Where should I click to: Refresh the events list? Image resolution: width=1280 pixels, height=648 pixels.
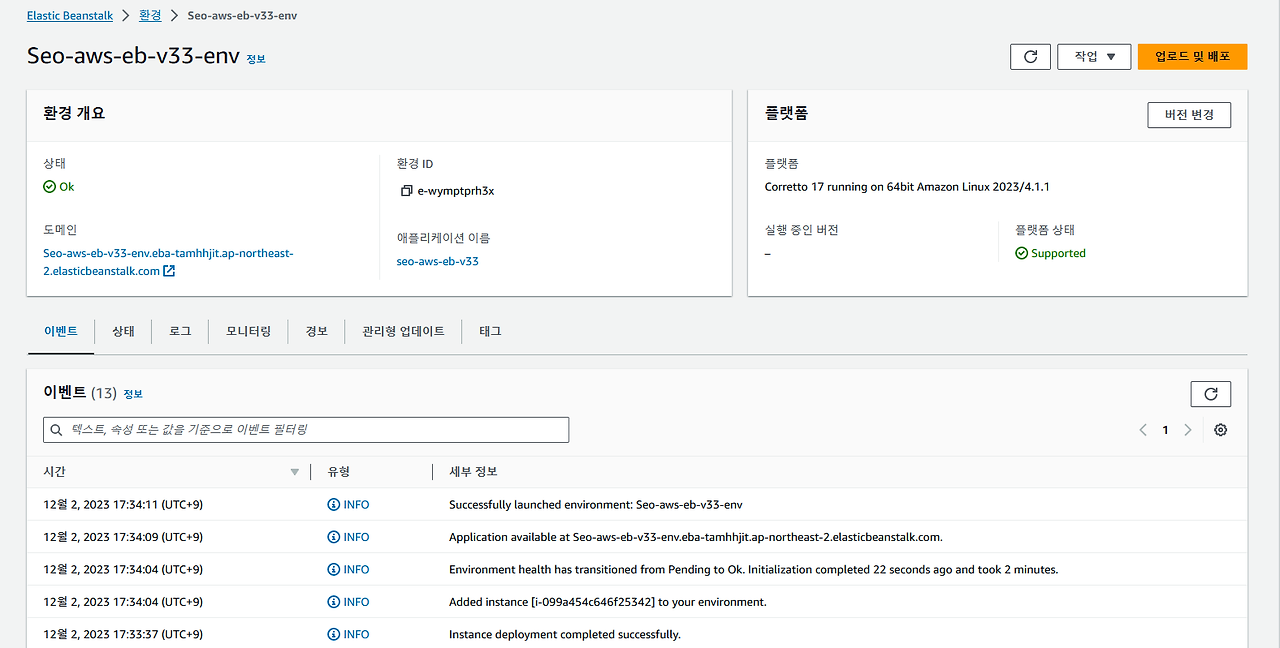1210,394
